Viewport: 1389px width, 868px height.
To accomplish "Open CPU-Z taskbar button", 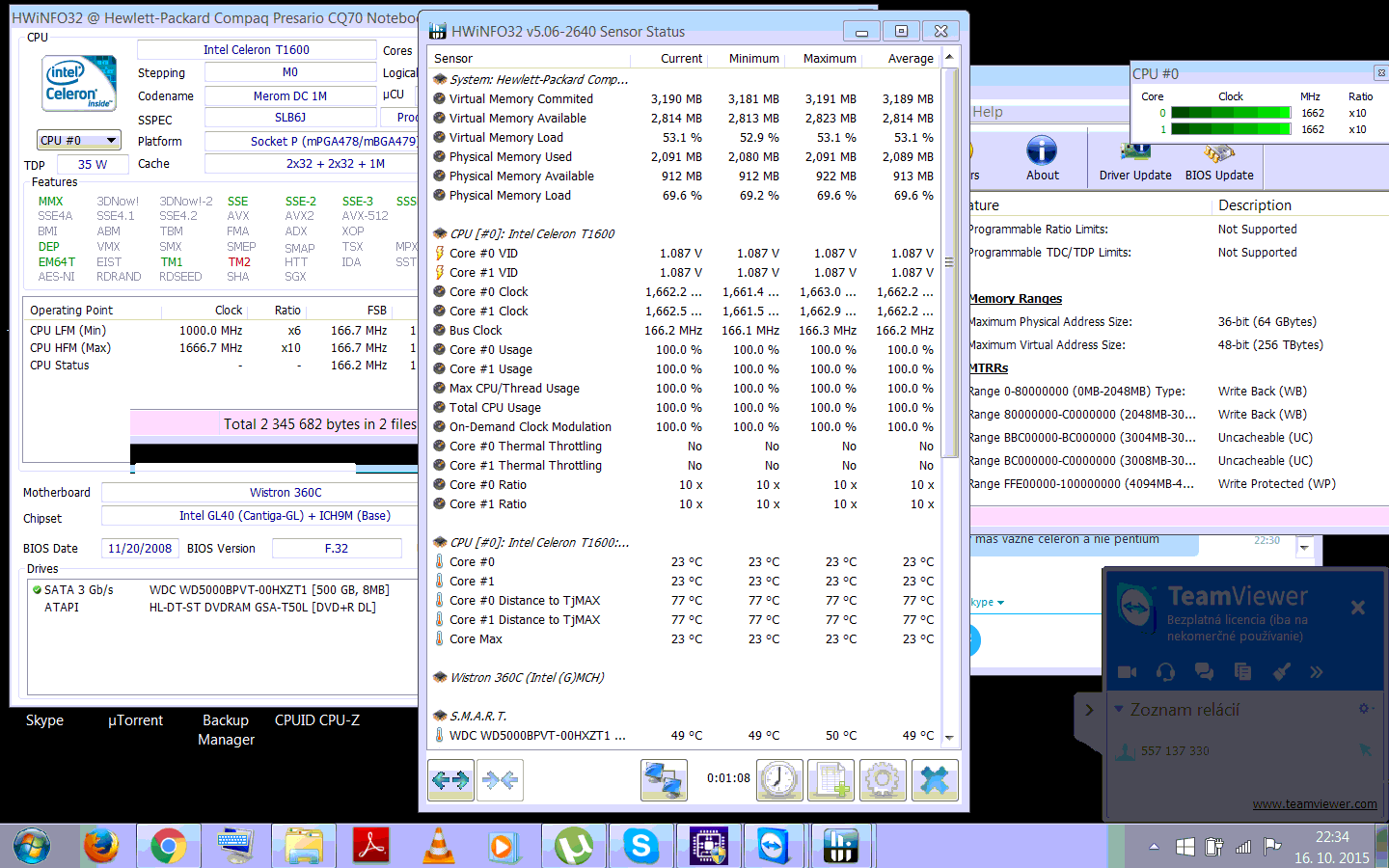I will point(709,847).
